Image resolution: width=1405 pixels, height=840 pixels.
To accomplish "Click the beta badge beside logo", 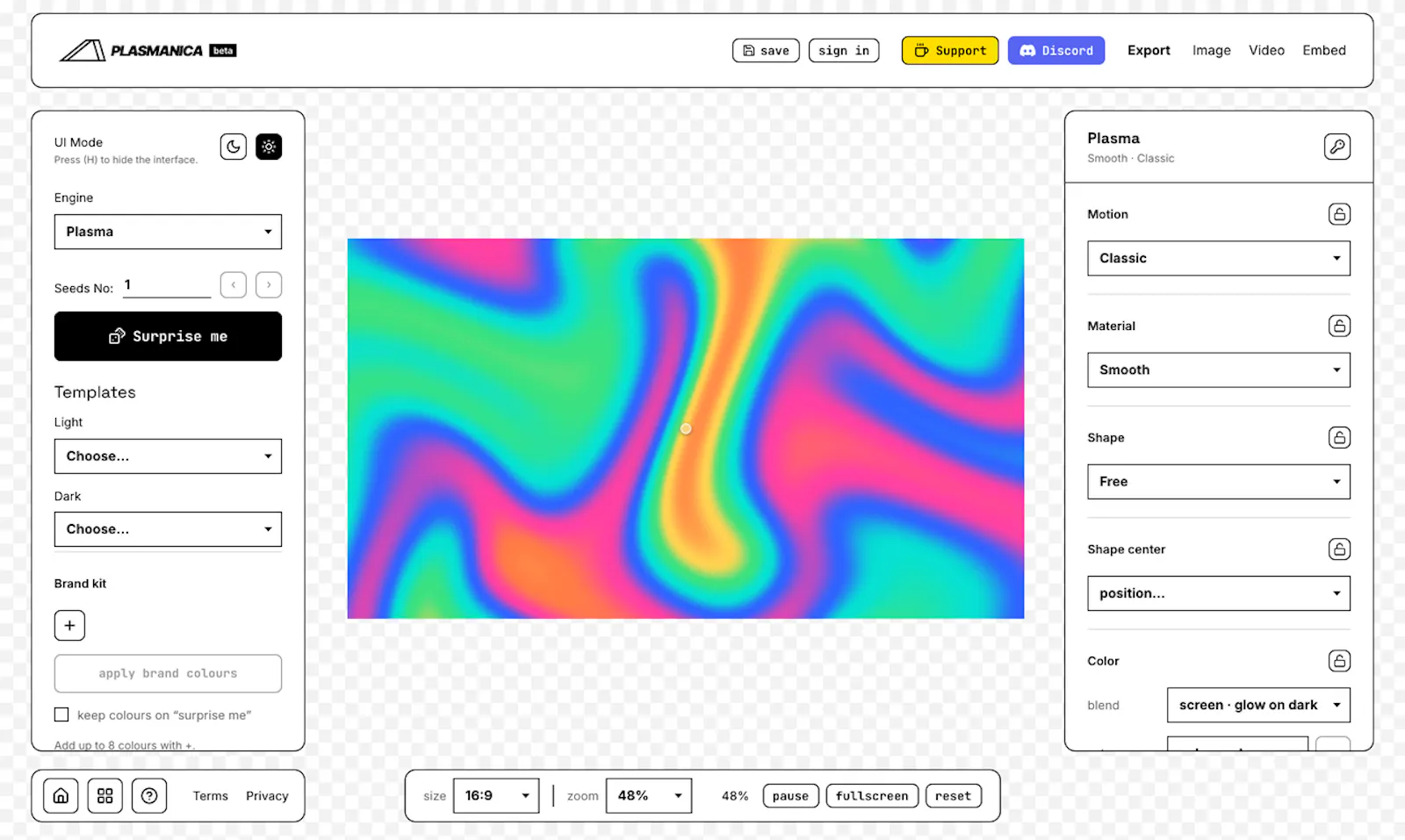I will tap(223, 51).
